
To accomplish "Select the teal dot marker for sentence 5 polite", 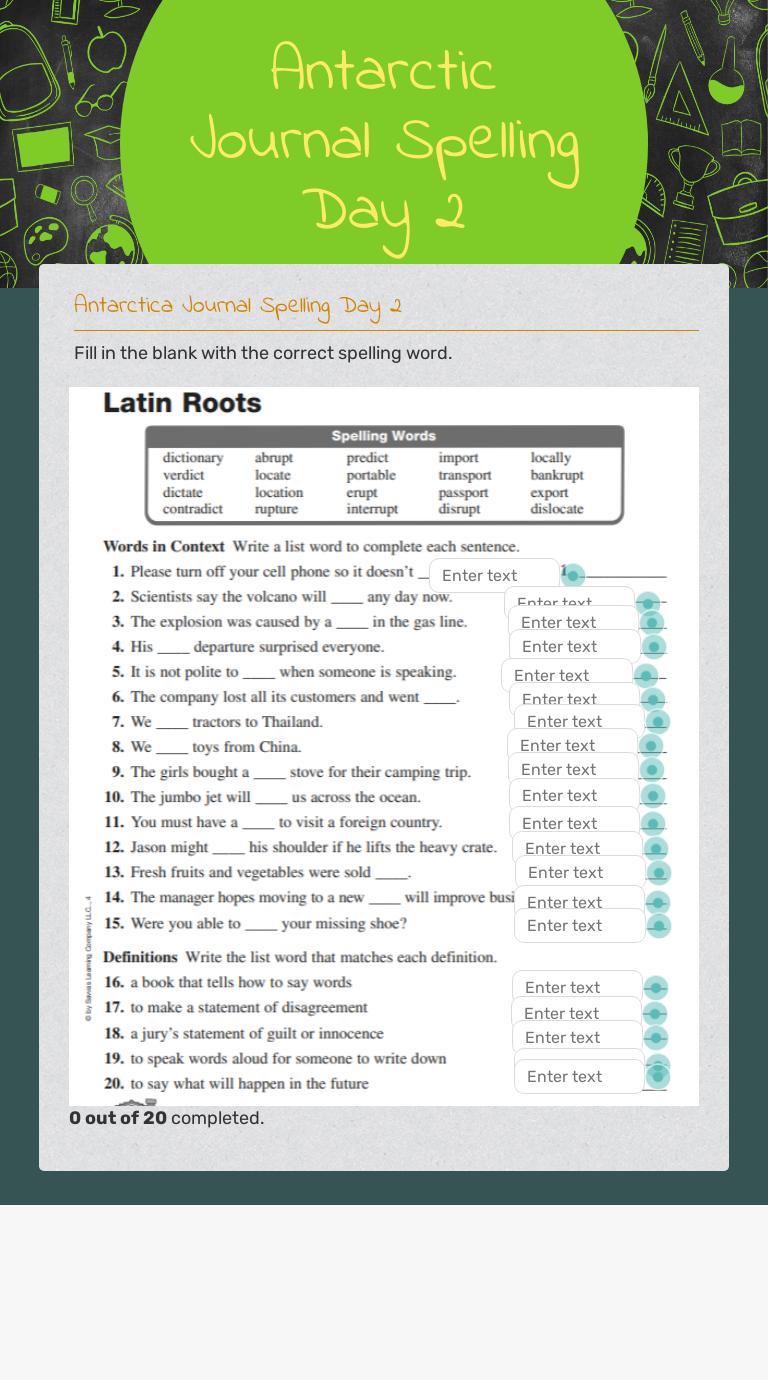I will pos(645,676).
